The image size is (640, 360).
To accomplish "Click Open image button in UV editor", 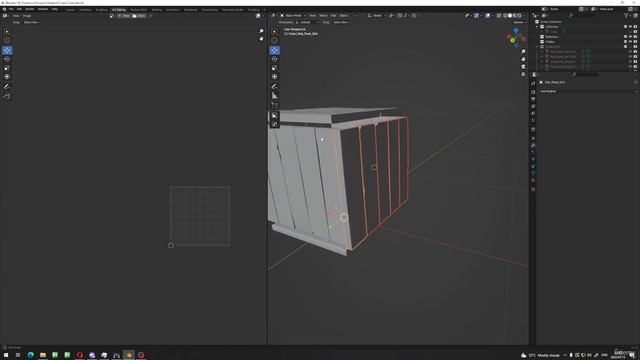I will [139, 16].
